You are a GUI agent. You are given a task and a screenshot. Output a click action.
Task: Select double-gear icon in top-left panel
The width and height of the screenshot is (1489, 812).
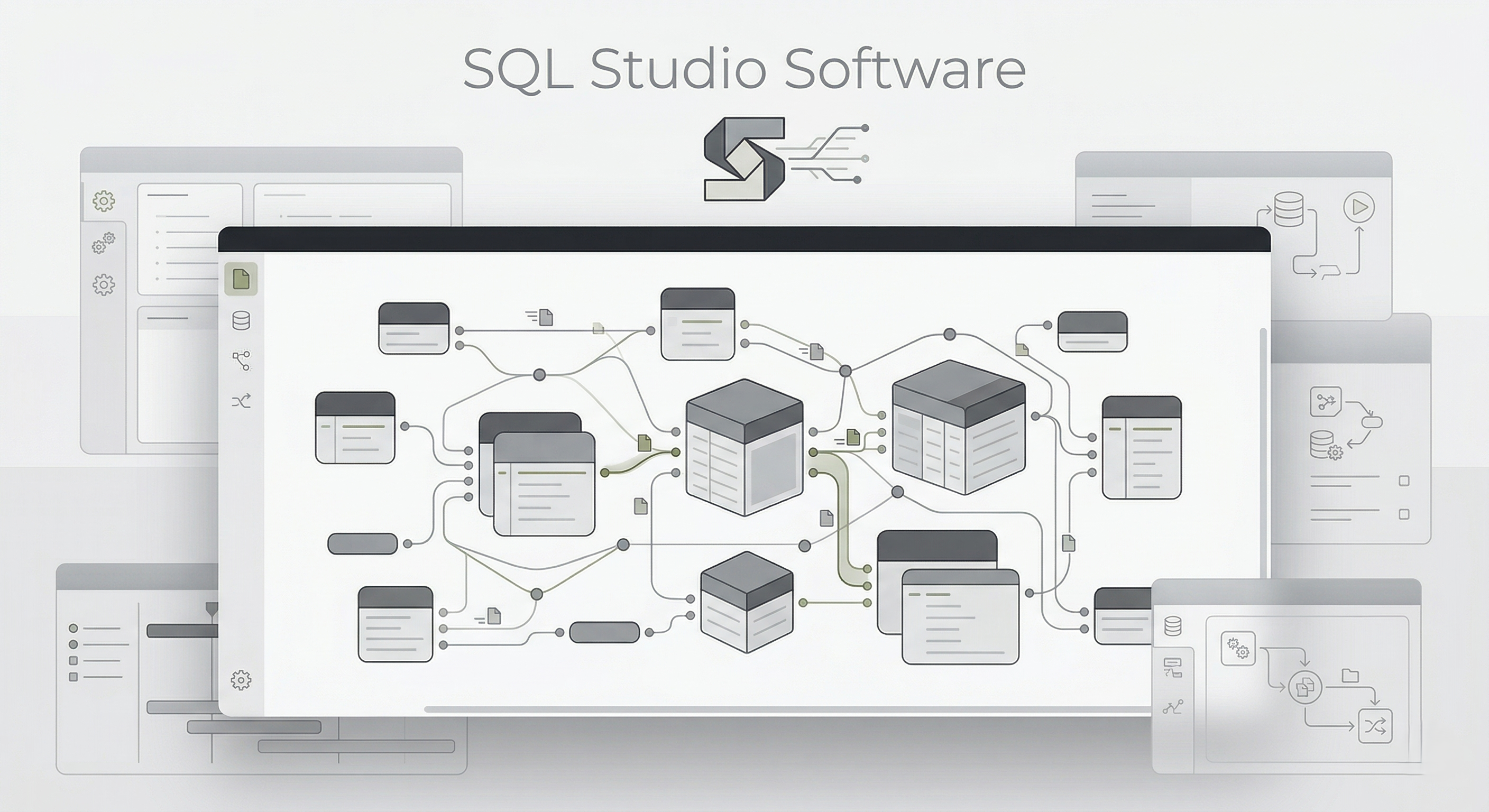104,243
